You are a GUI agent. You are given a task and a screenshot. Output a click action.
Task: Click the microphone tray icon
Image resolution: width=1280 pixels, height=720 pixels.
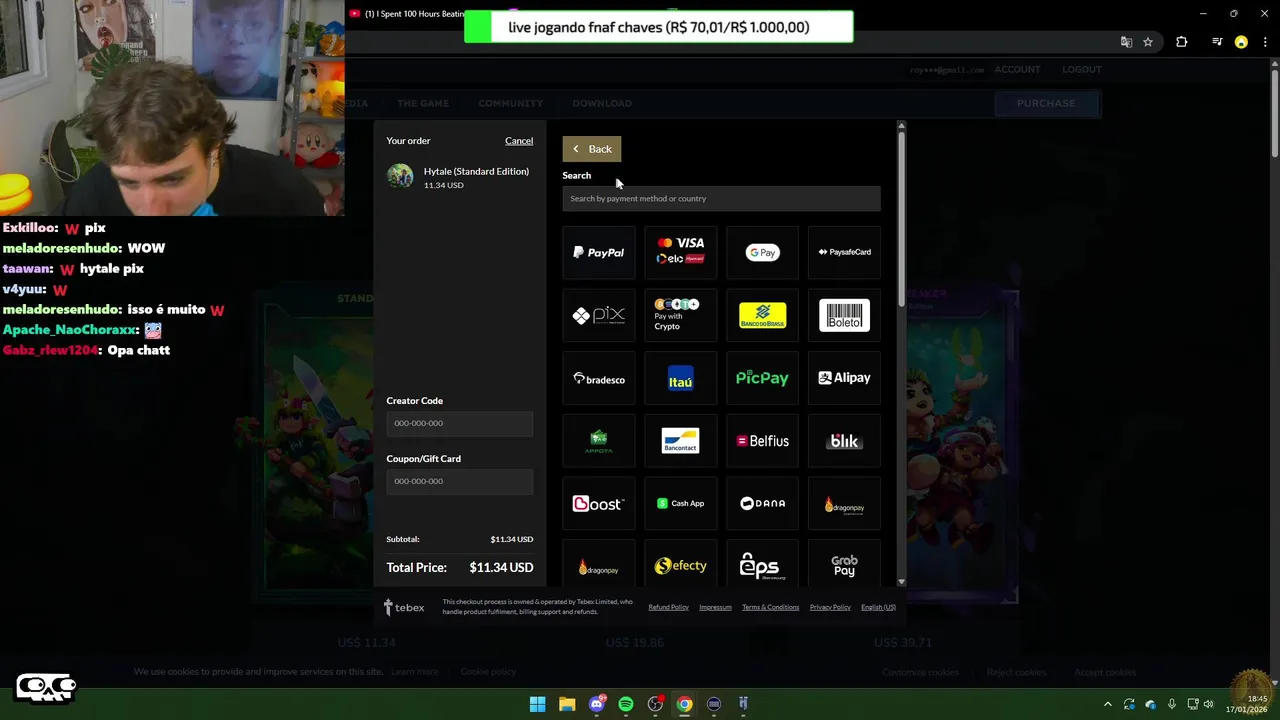click(1171, 704)
